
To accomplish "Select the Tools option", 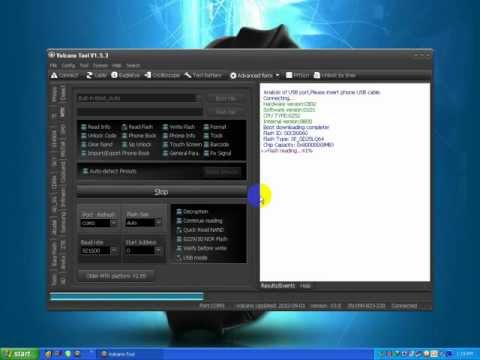I will (213, 136).
